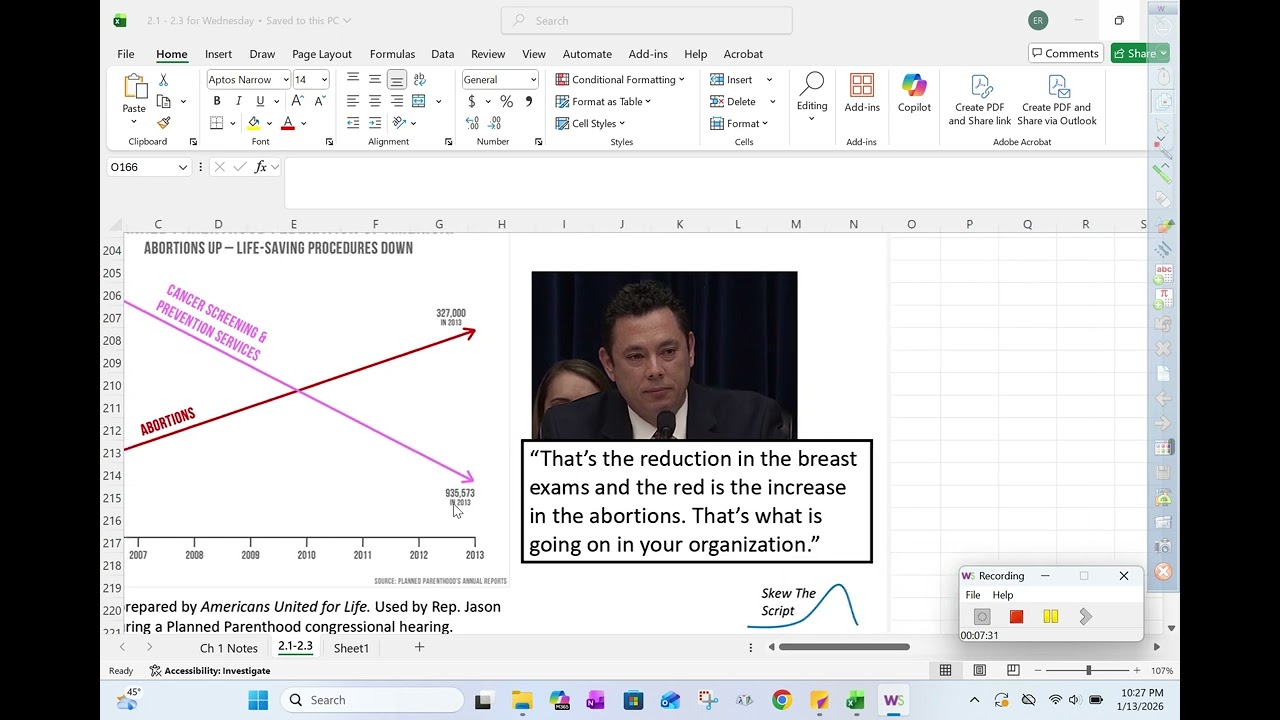This screenshot has height=720, width=1280.
Task: Align text left in cells
Action: pyautogui.click(x=353, y=101)
